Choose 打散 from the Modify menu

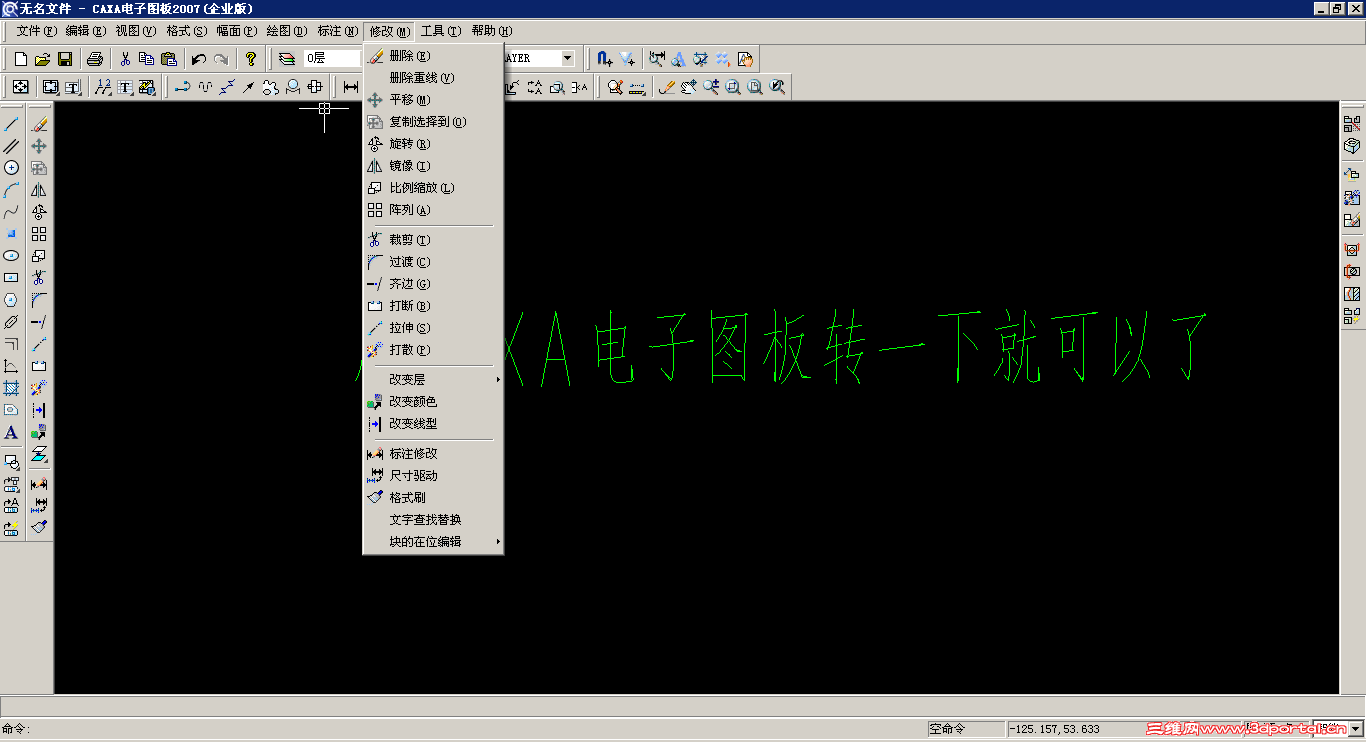point(433,350)
